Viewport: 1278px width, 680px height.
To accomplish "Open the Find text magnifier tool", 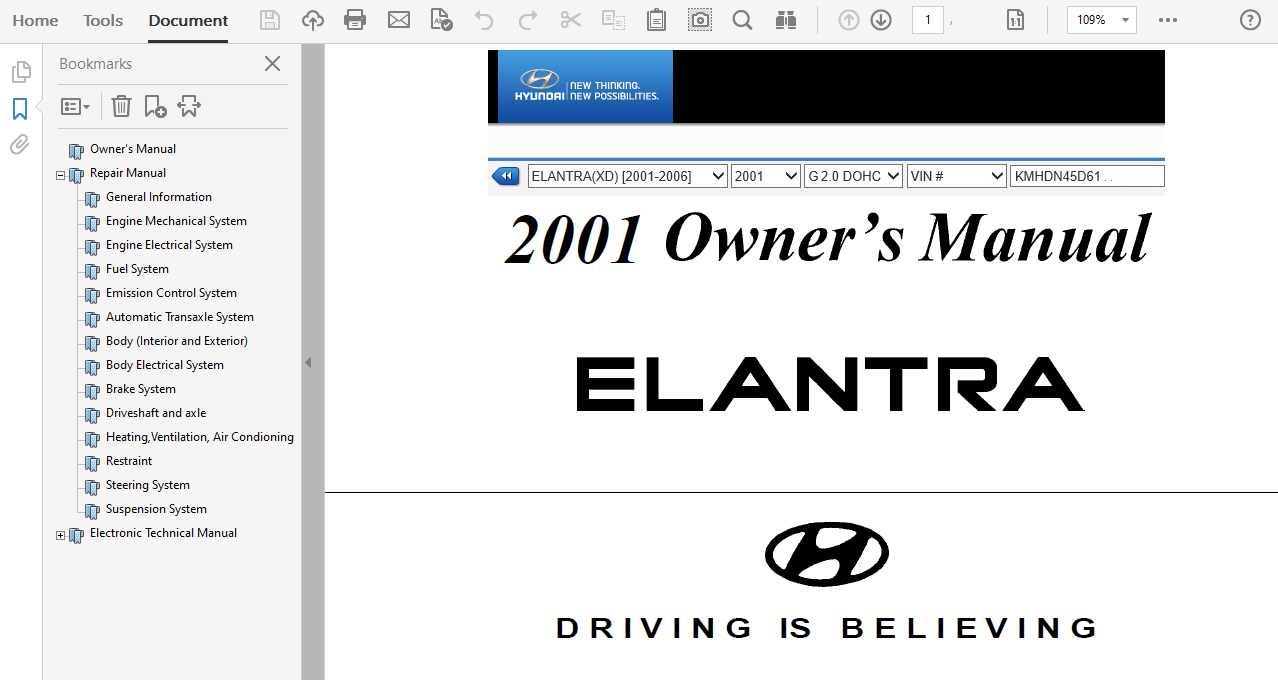I will point(742,20).
